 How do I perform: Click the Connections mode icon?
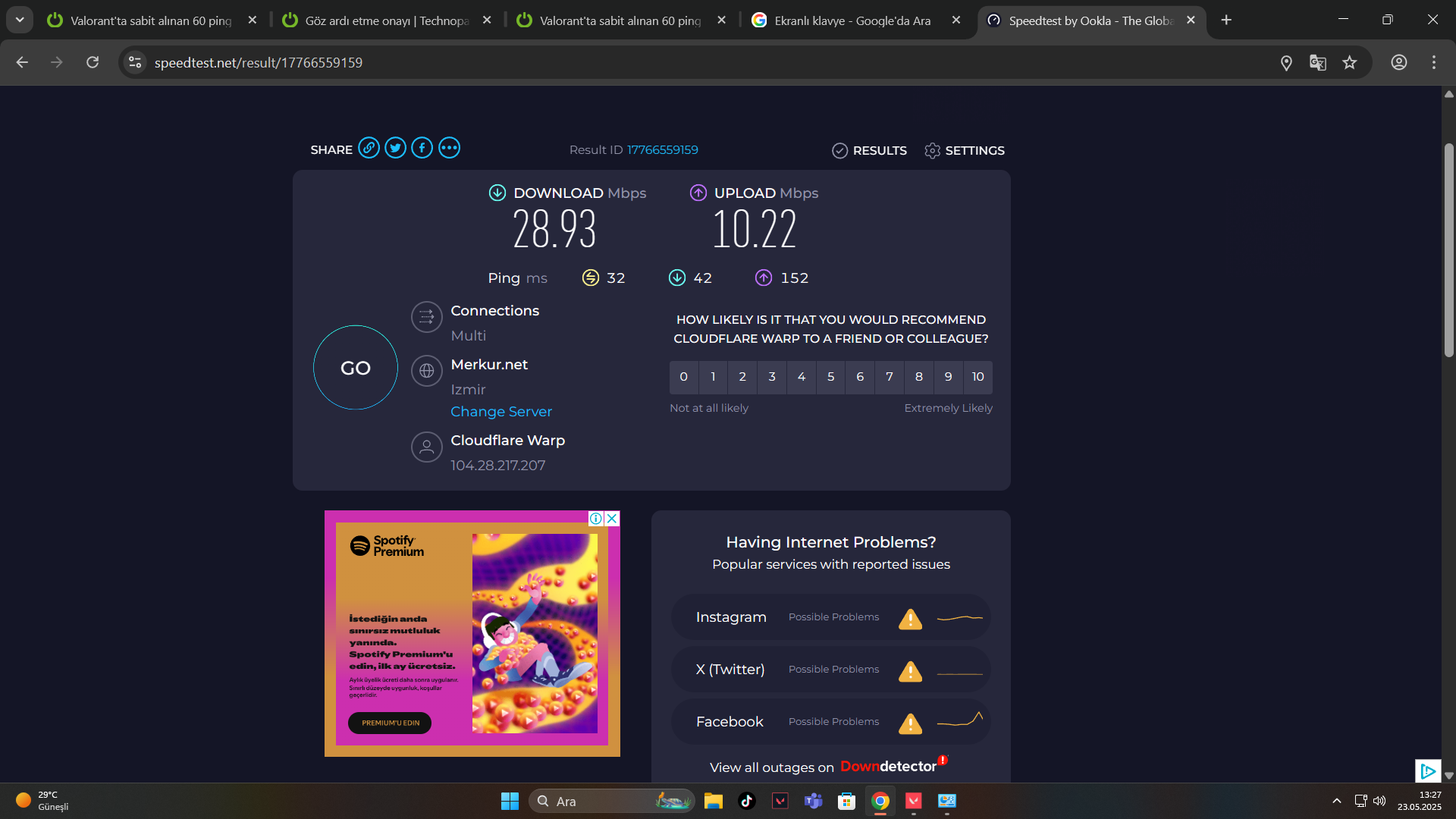point(427,317)
